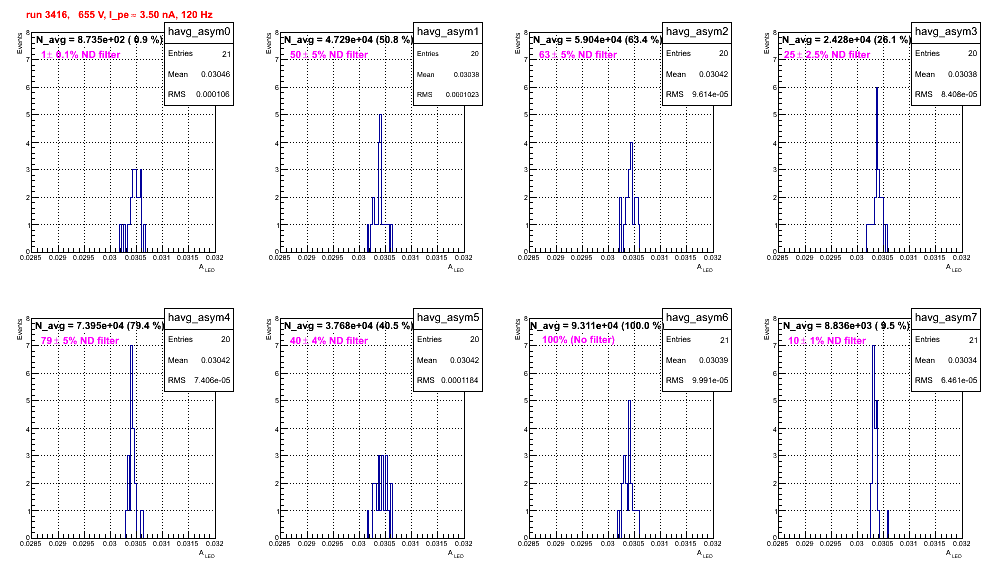Select the havg_asym5 stats box title
This screenshot has height=572, width=996.
pos(448,317)
